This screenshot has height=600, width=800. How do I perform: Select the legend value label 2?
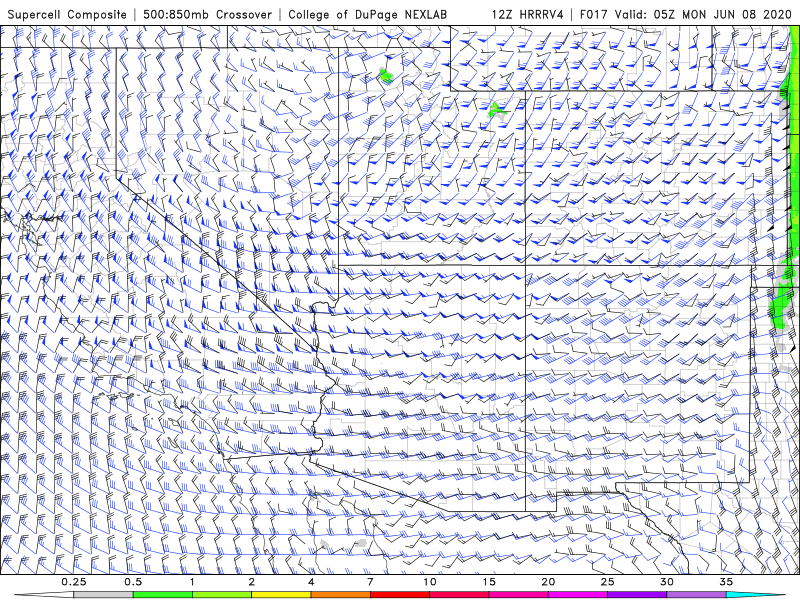(252, 582)
